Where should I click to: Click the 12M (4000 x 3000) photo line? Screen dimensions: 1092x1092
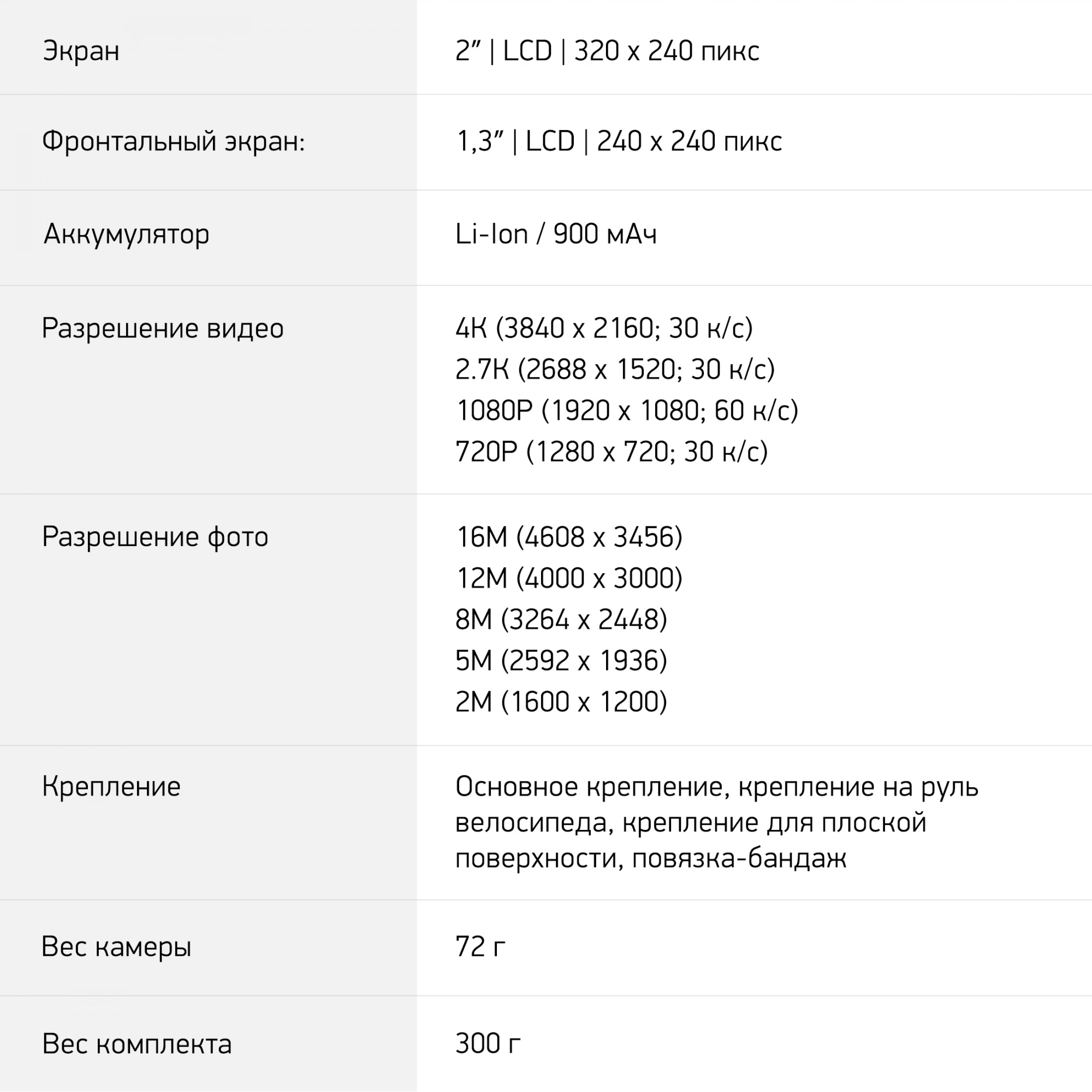click(568, 578)
